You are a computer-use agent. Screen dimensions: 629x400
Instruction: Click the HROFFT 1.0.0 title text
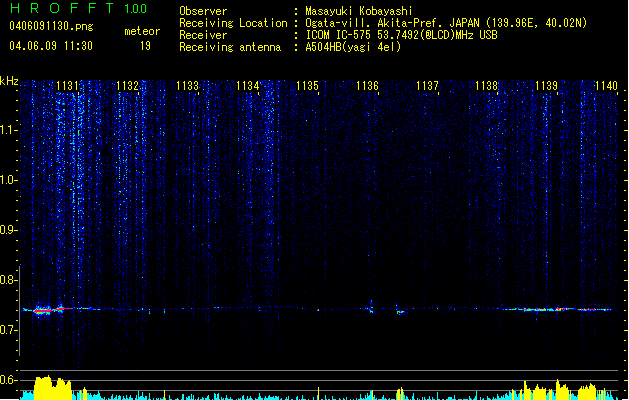pyautogui.click(x=79, y=8)
